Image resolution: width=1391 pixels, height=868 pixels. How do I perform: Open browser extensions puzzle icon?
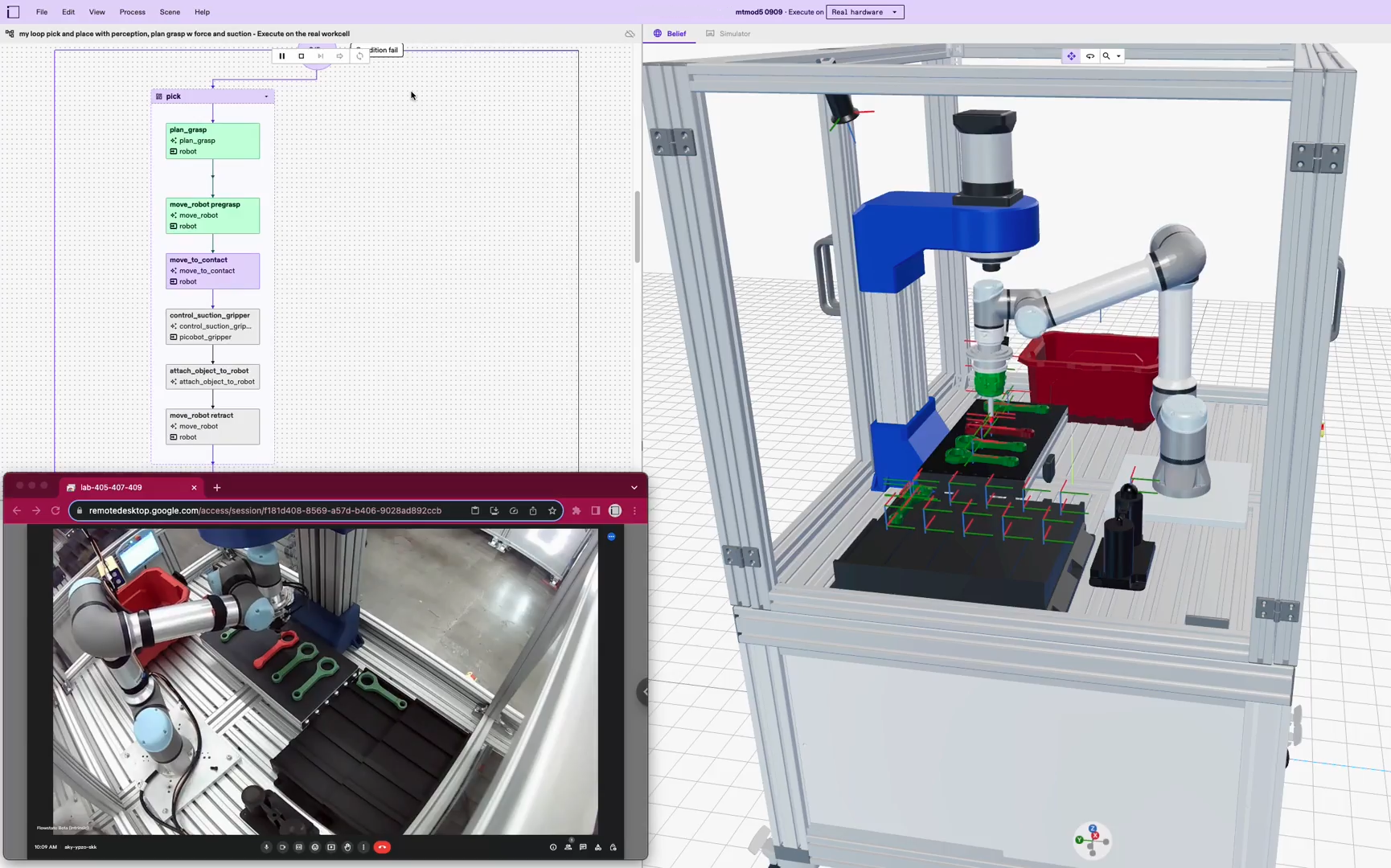[x=577, y=510]
